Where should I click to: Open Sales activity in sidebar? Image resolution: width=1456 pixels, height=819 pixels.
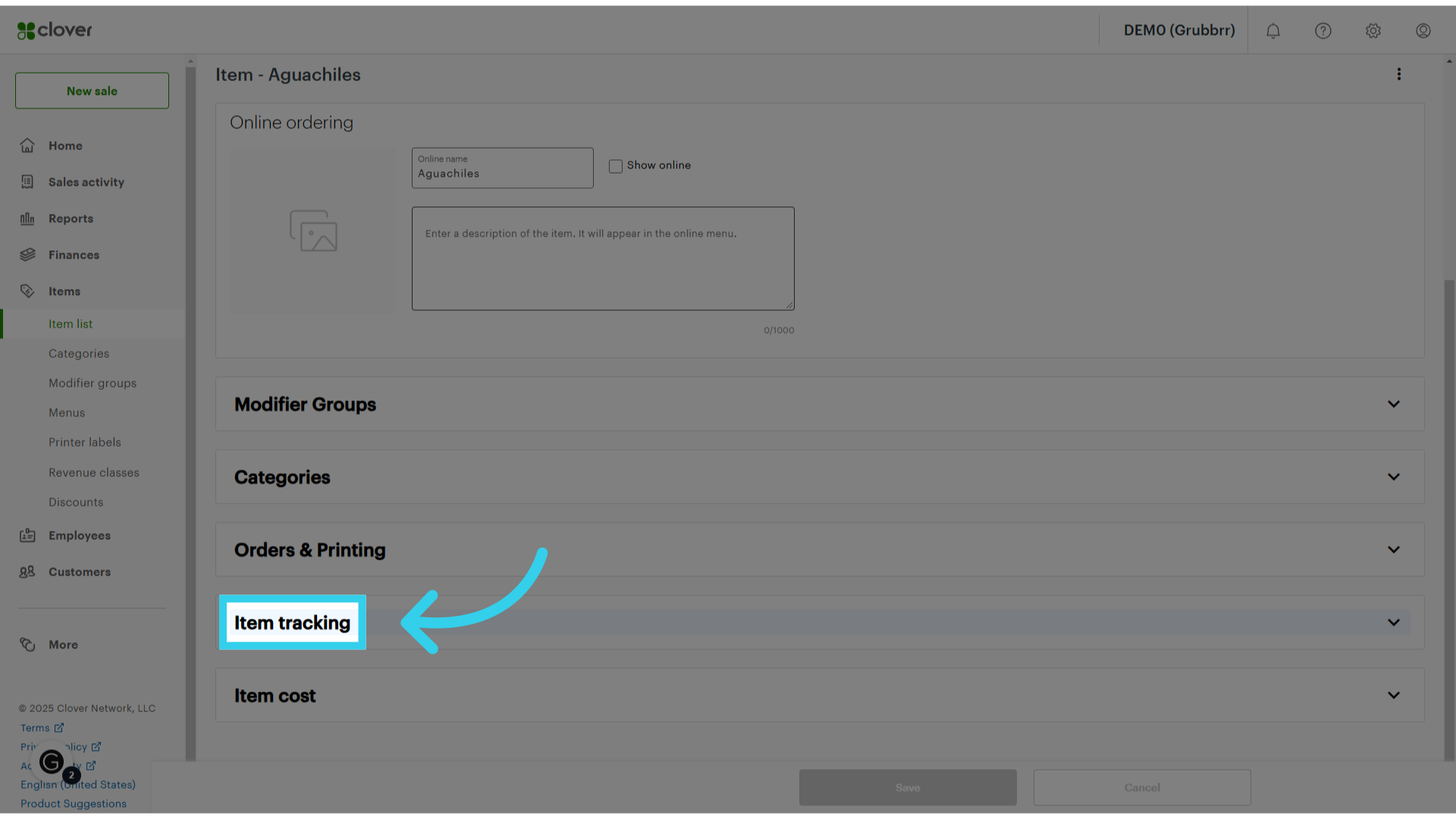point(86,182)
